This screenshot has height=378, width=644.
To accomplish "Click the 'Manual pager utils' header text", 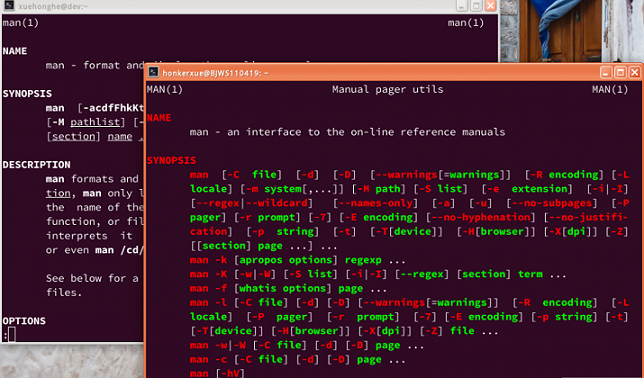I will click(388, 89).
